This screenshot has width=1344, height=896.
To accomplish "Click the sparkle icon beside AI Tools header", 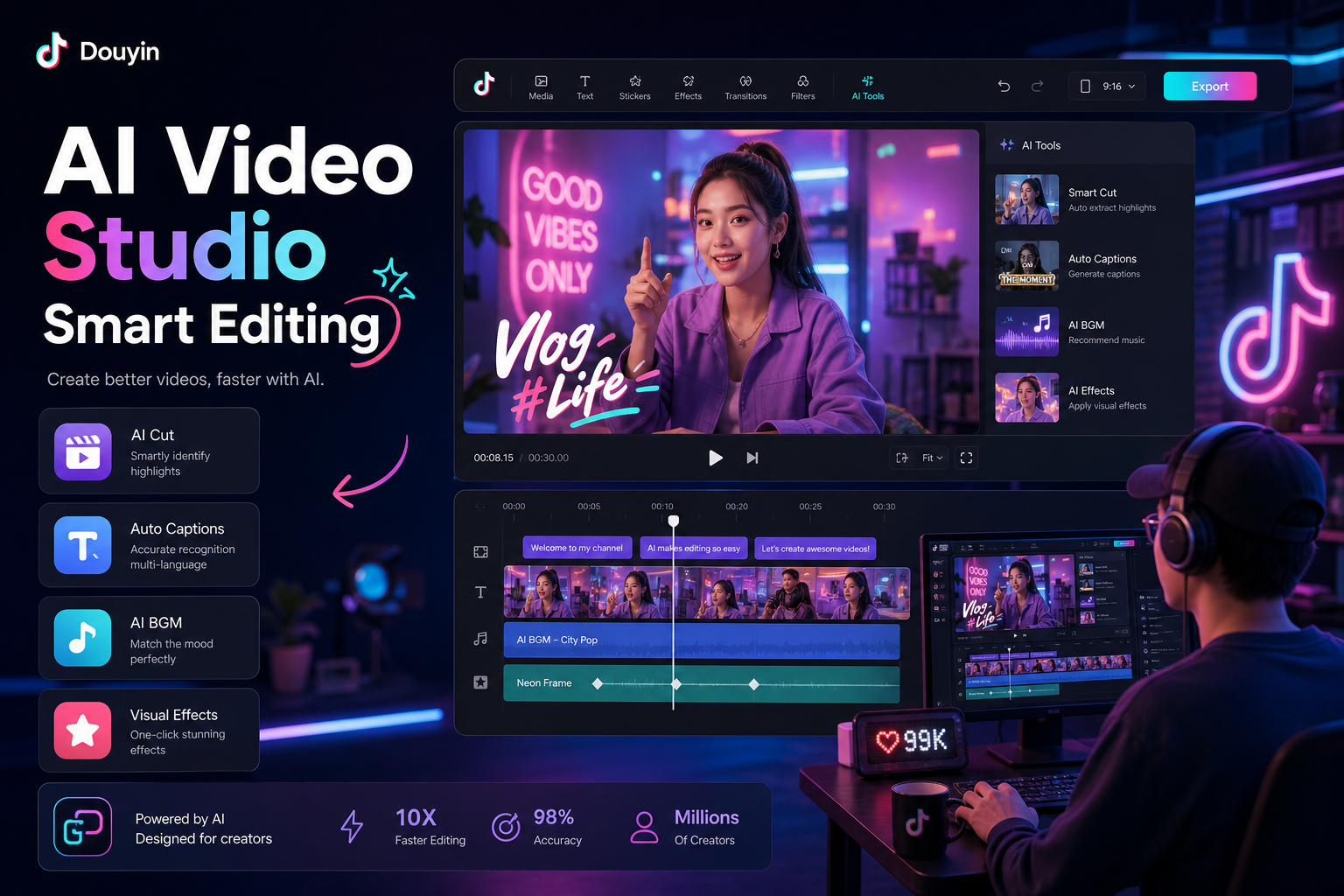I will point(1007,145).
